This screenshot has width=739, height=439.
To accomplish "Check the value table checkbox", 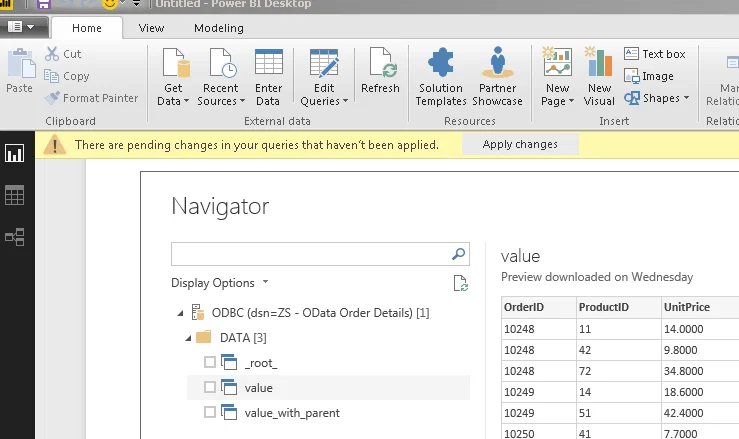I will tap(210, 387).
